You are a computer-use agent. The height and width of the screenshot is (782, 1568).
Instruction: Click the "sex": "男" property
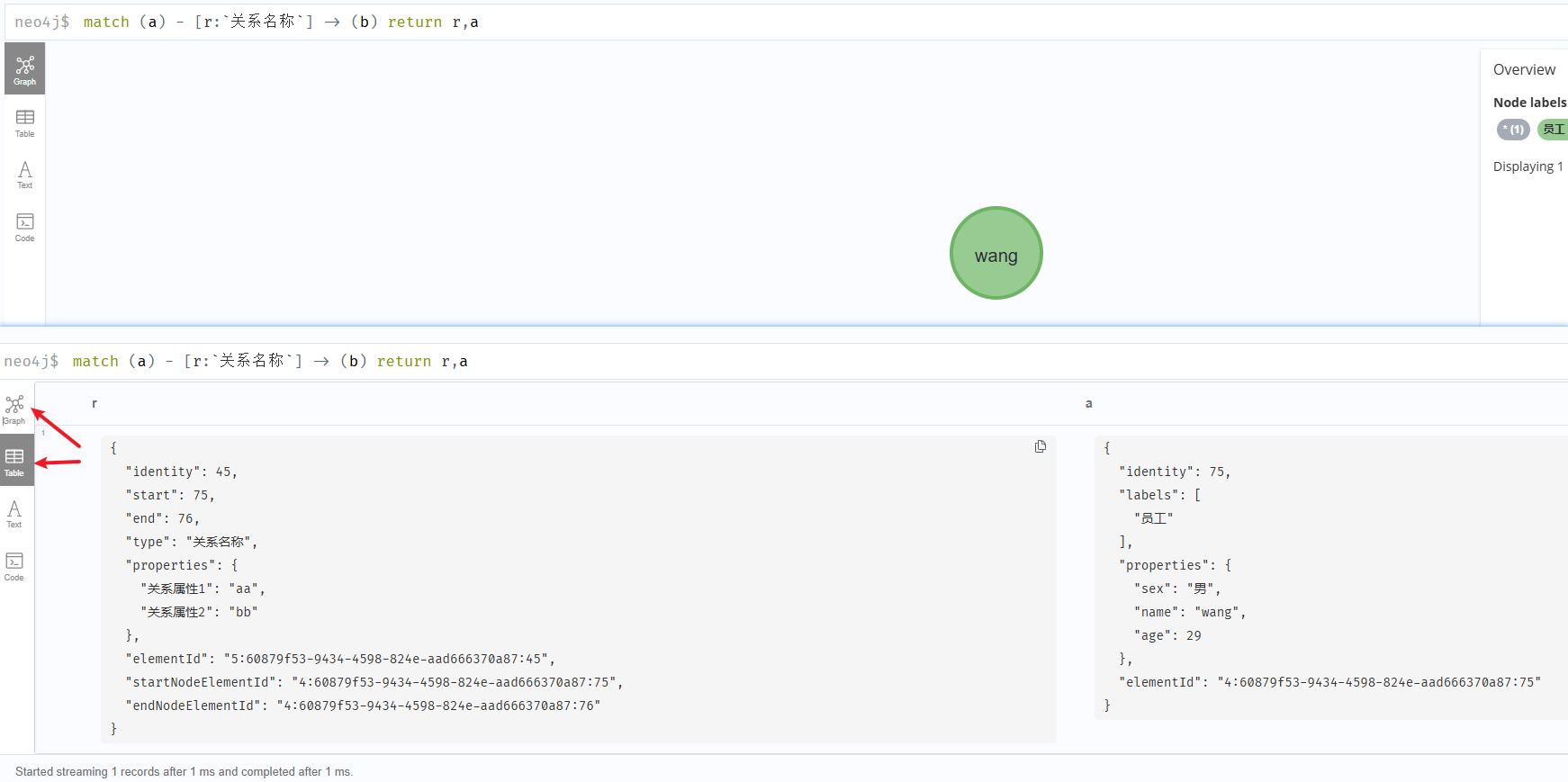tap(1177, 589)
